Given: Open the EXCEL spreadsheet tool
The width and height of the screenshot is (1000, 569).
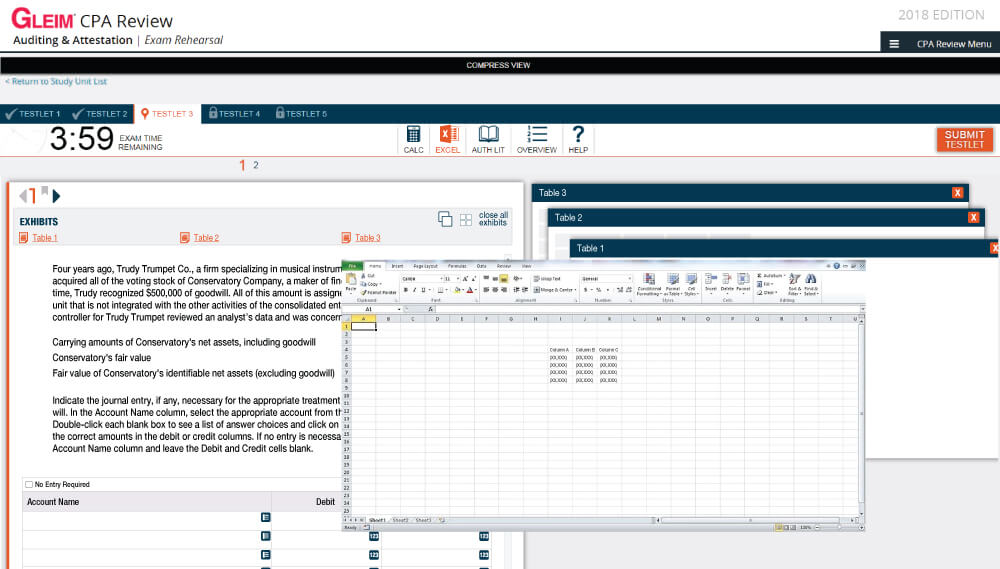Looking at the screenshot, I should pyautogui.click(x=448, y=139).
